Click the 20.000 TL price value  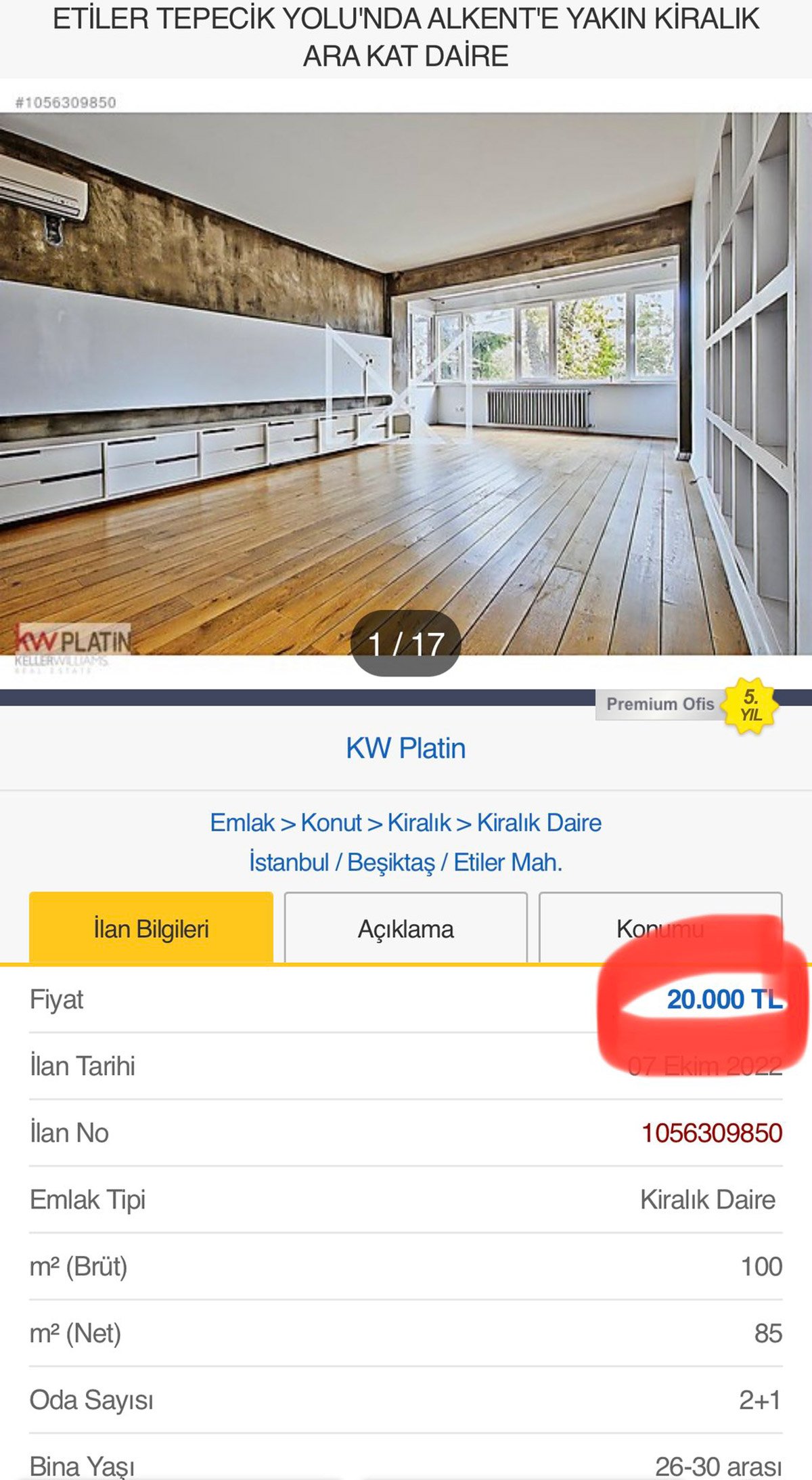click(x=725, y=999)
